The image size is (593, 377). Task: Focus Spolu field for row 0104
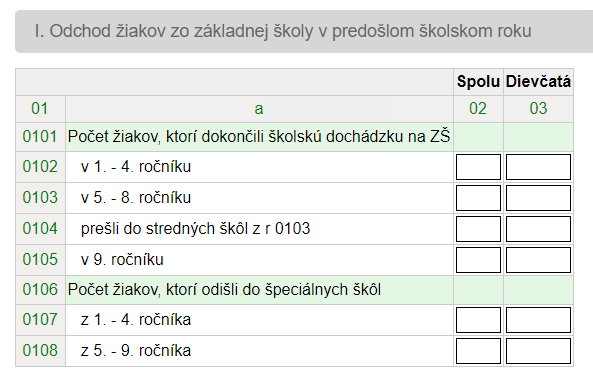point(478,229)
